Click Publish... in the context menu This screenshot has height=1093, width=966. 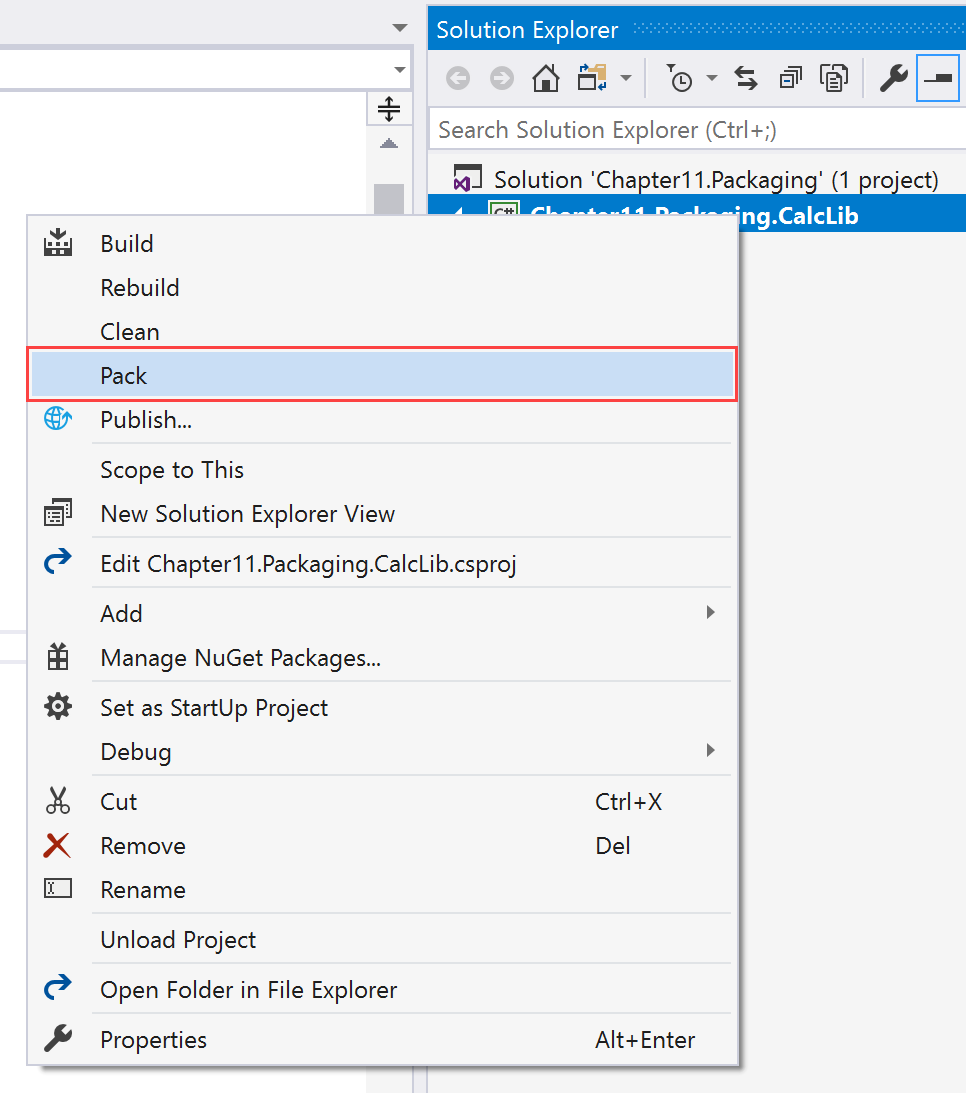[x=146, y=420]
